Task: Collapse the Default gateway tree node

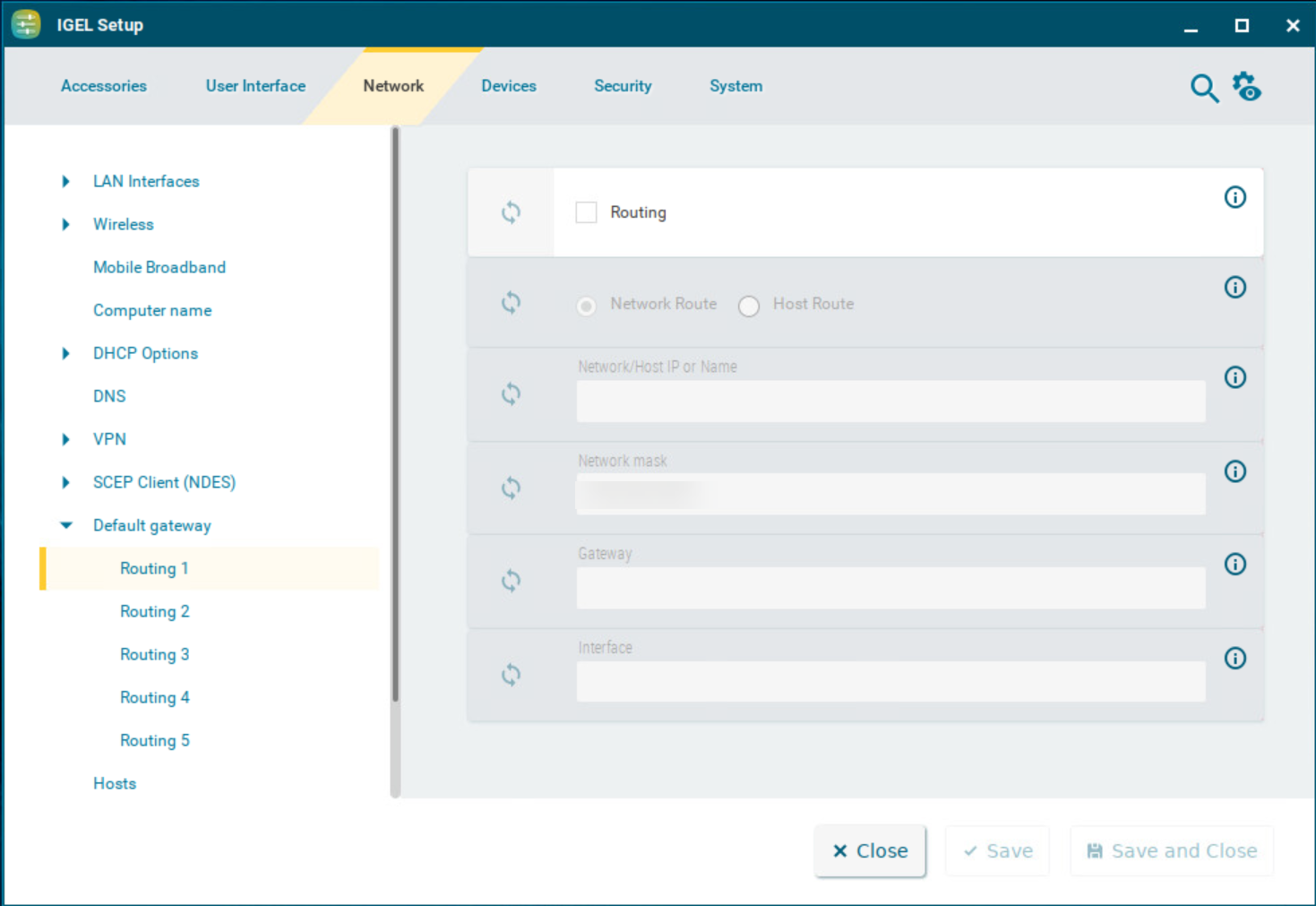Action: tap(66, 526)
